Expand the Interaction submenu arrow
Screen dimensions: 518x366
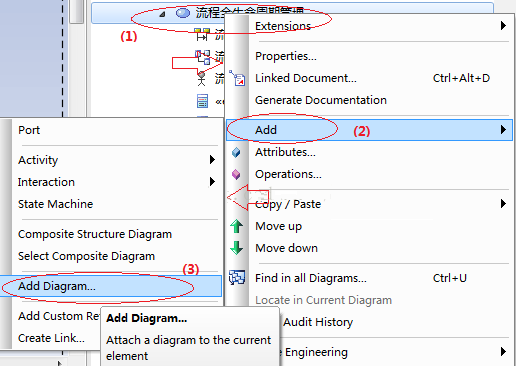click(212, 182)
